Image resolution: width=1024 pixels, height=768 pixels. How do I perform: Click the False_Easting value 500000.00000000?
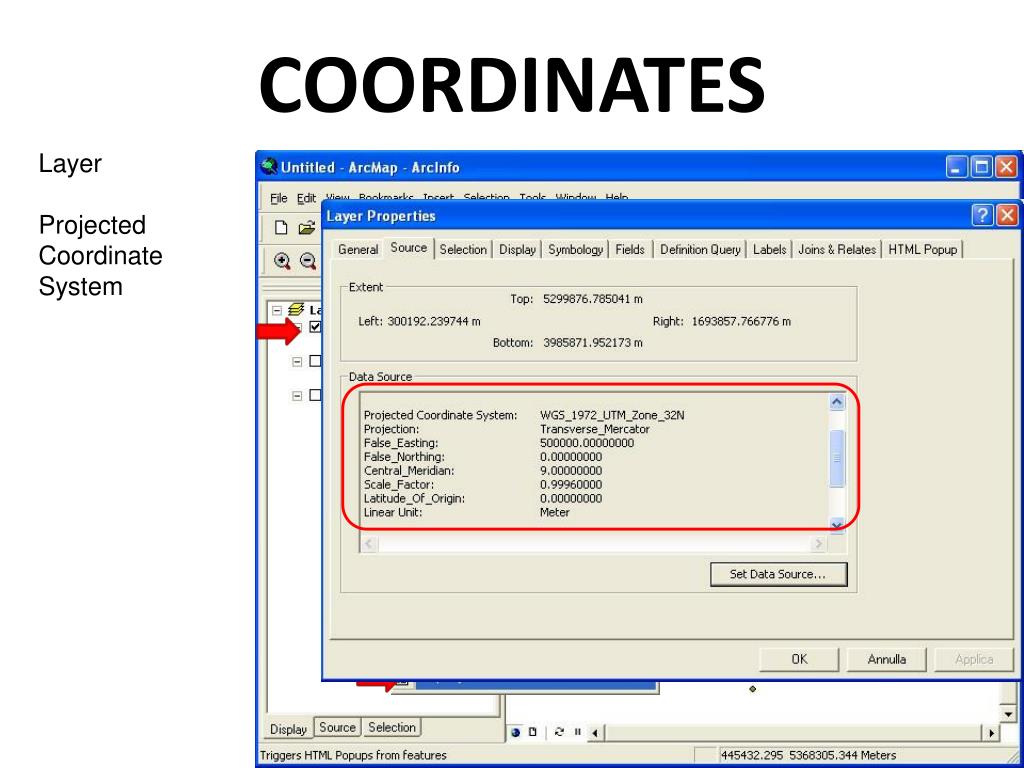coord(586,443)
